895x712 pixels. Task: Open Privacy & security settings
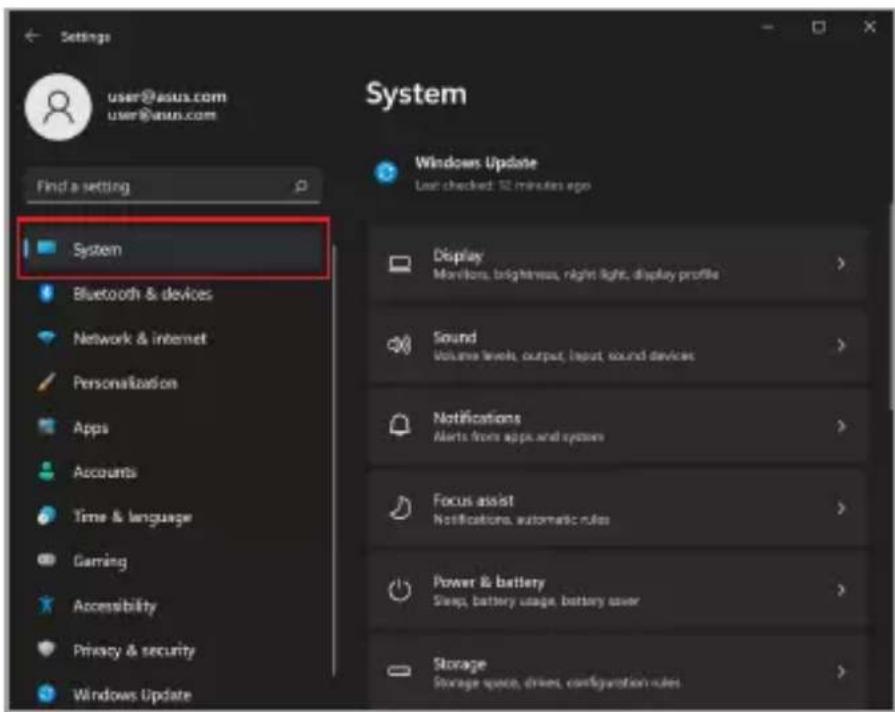(174, 650)
